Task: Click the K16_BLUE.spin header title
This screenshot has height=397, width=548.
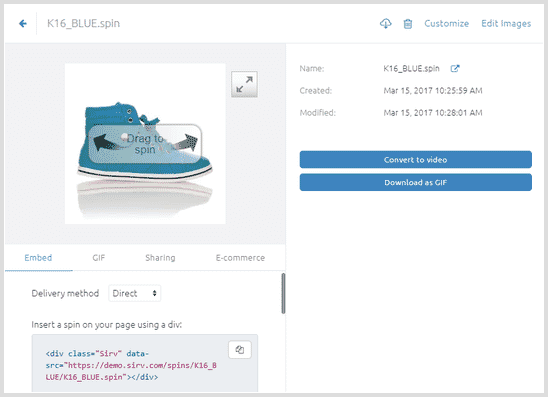Action: (x=84, y=23)
